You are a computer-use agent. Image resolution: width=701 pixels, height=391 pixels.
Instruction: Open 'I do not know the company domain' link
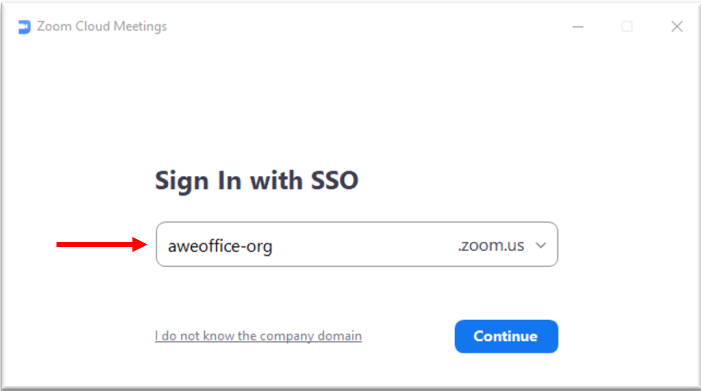click(x=258, y=336)
